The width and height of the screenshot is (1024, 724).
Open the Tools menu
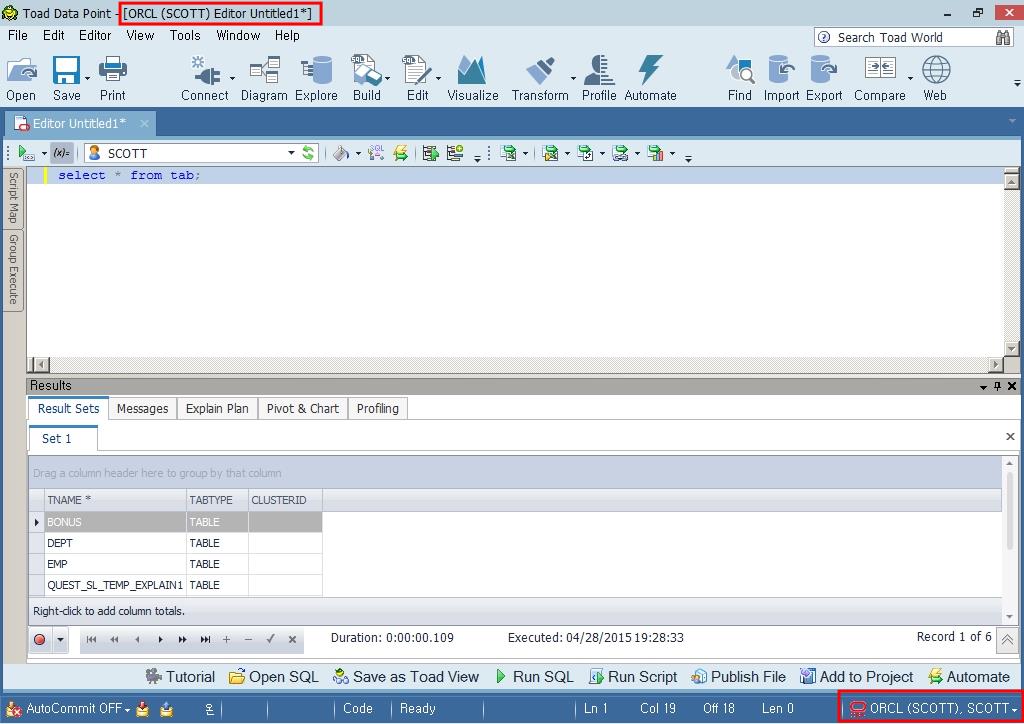(x=185, y=35)
